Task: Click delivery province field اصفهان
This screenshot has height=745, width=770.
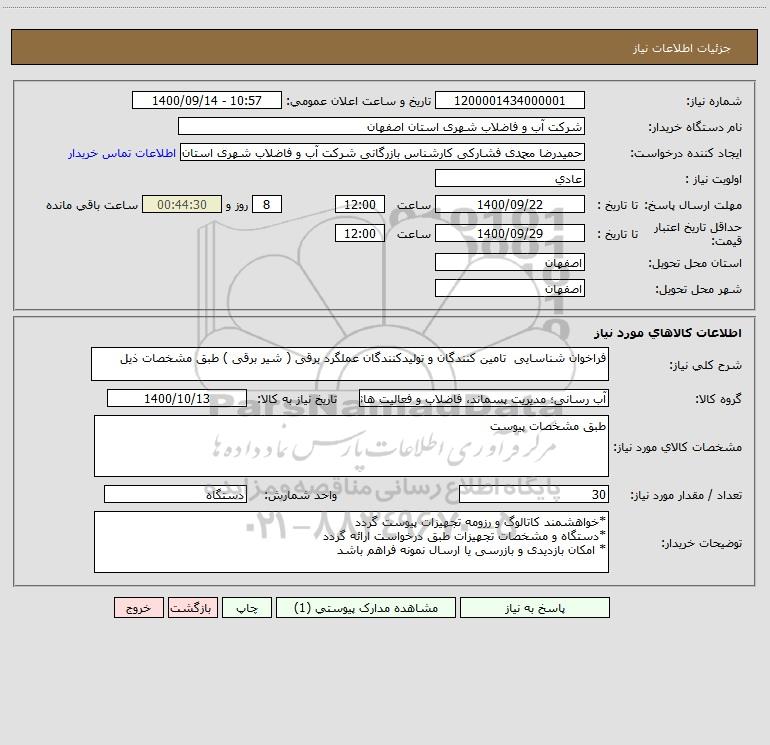Action: 510,262
